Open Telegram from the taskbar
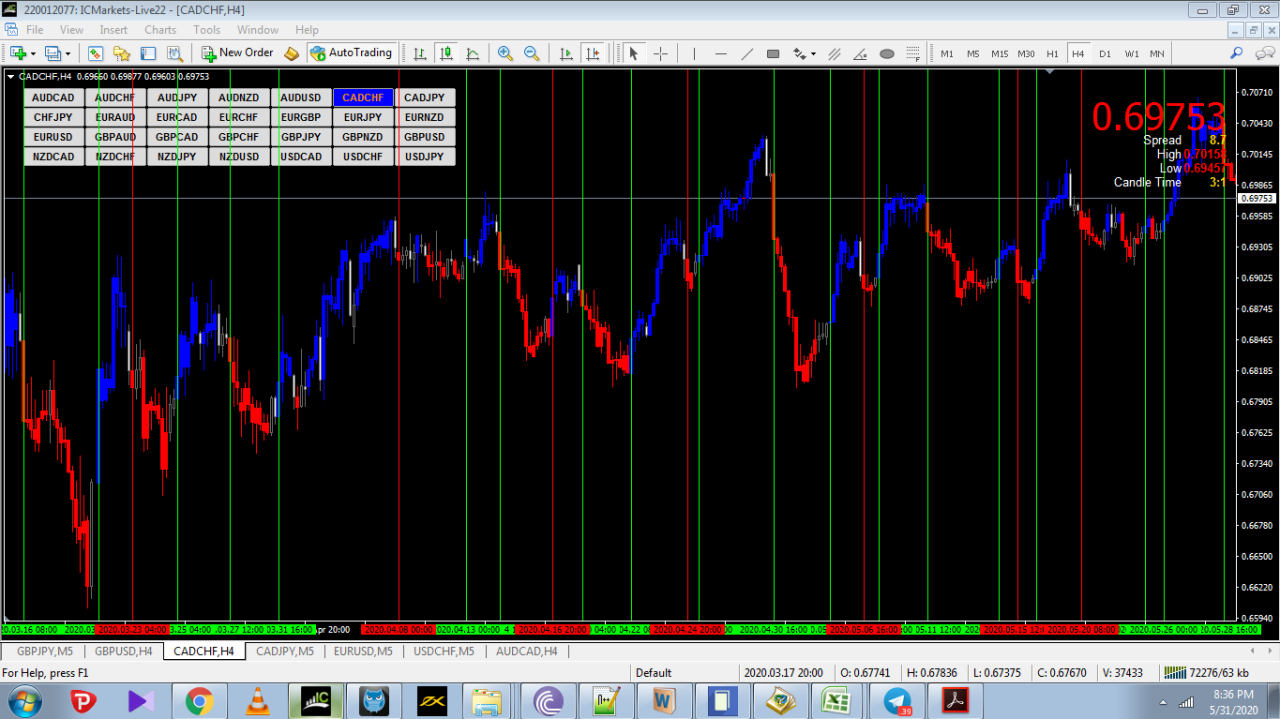 tap(897, 702)
